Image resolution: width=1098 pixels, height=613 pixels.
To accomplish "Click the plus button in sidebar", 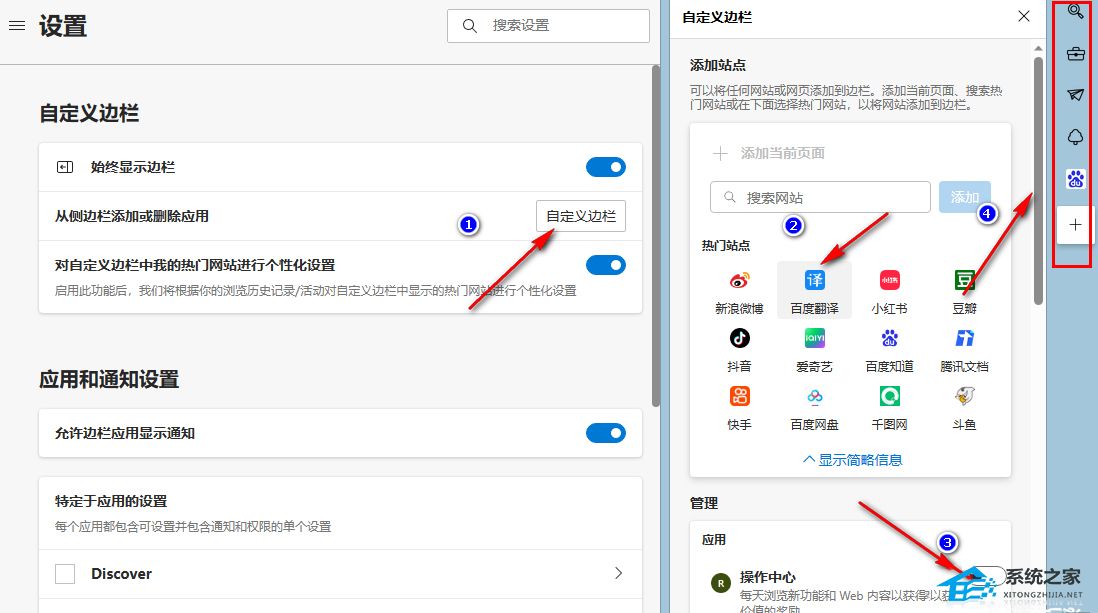I will [1075, 225].
